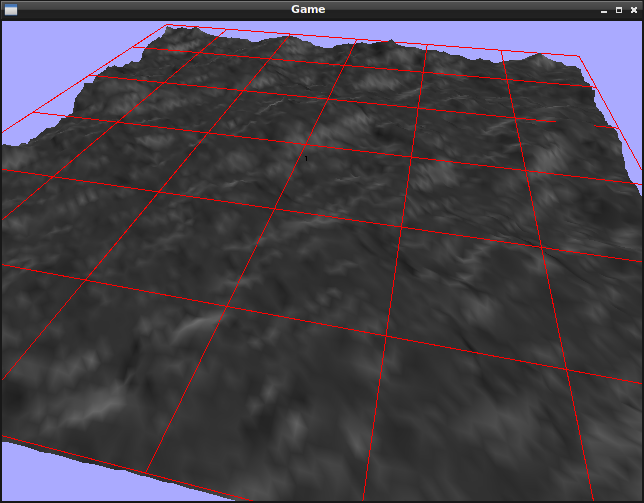The image size is (644, 503).
Task: Minimize the Game window
Action: click(604, 10)
